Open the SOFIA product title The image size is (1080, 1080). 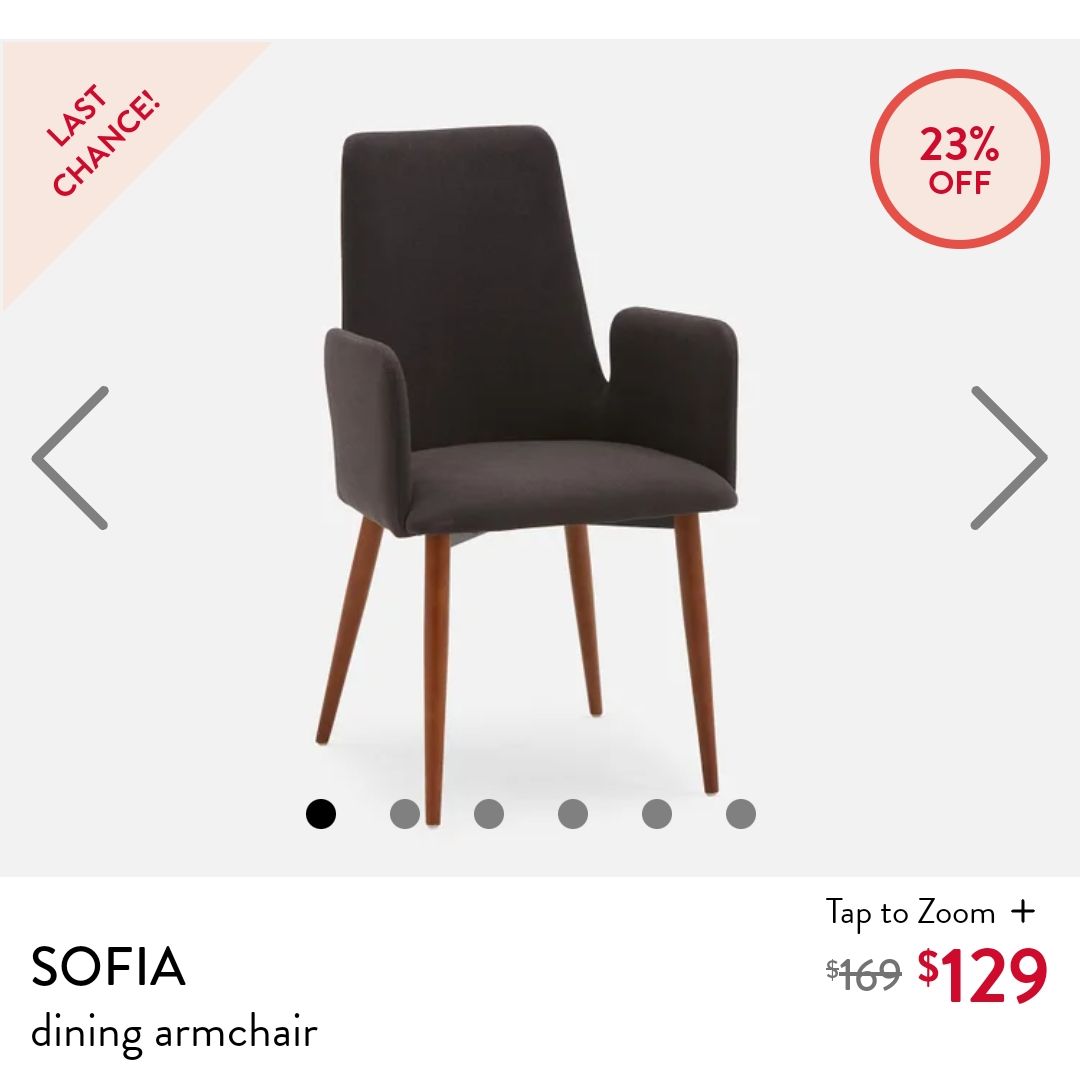108,966
